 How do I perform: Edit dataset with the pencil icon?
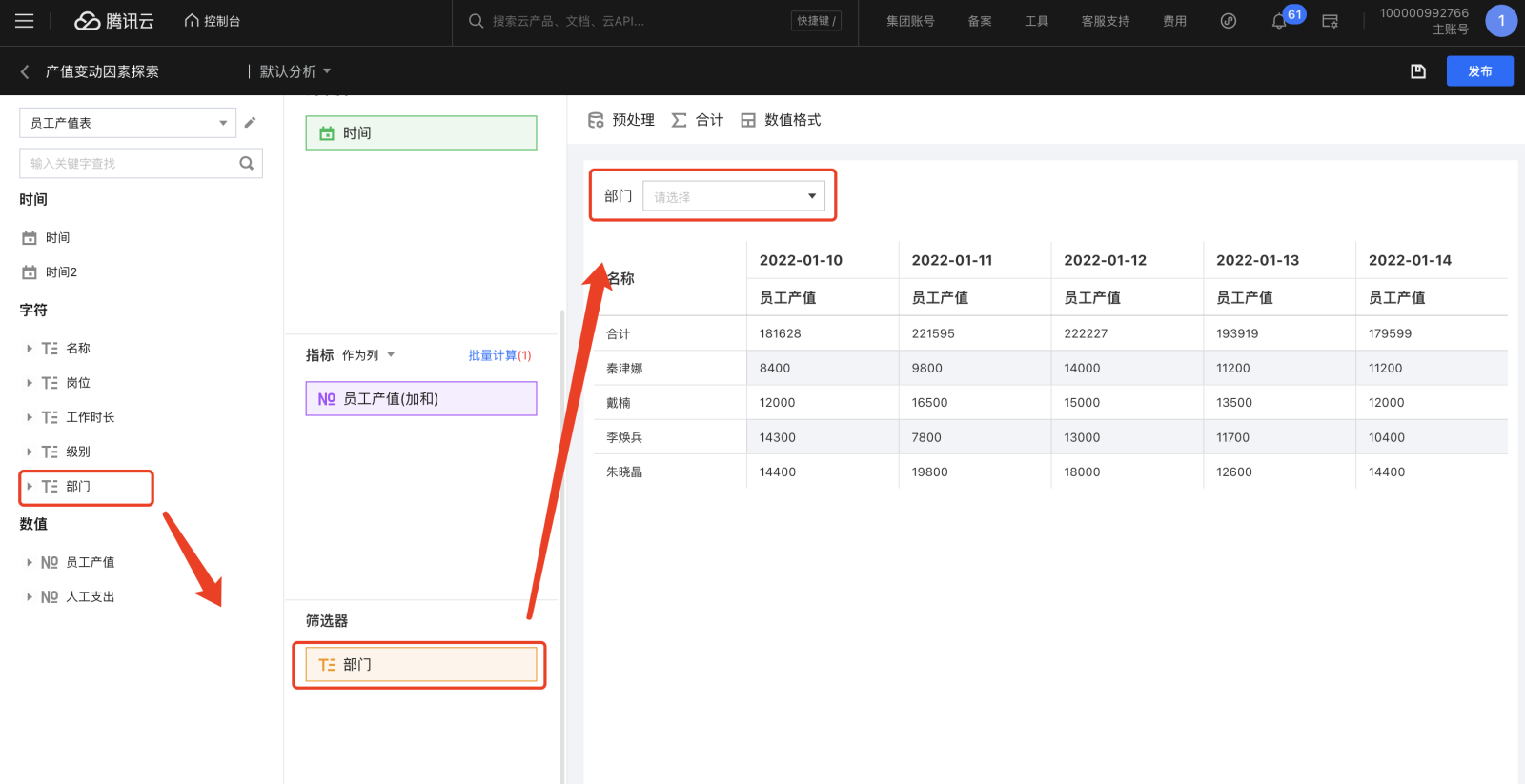pos(250,122)
